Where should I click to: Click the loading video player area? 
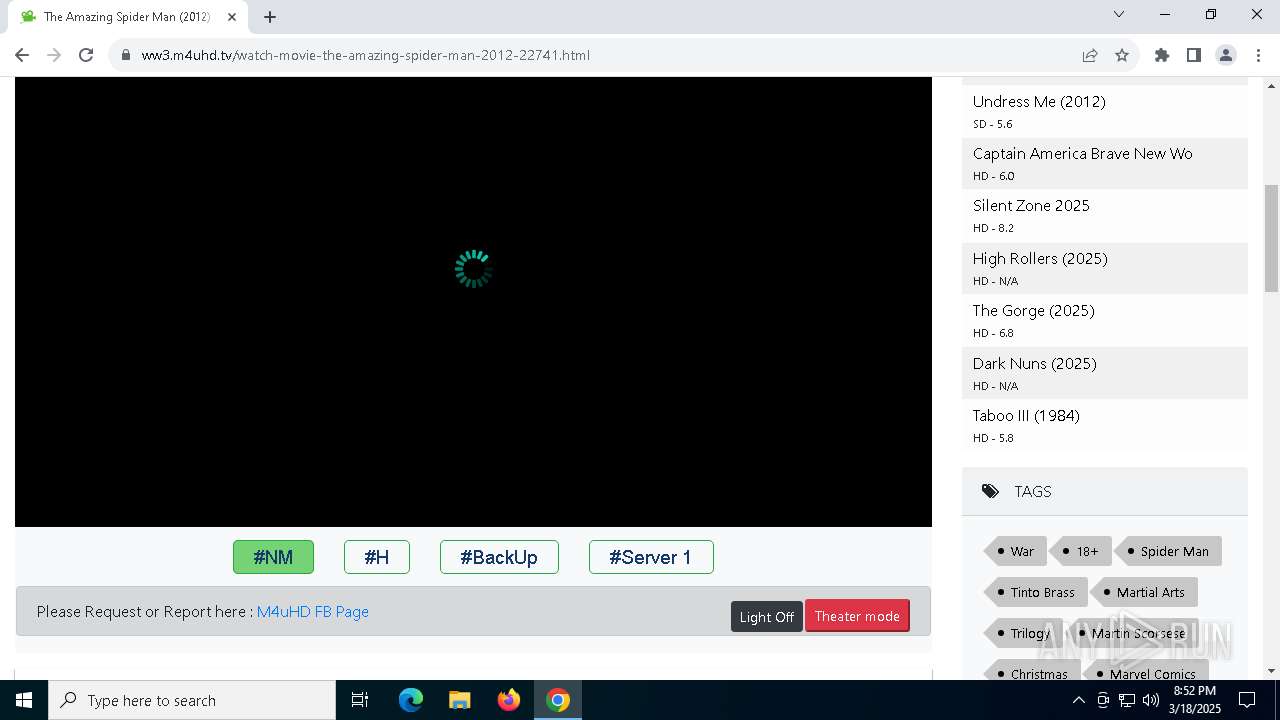click(473, 300)
